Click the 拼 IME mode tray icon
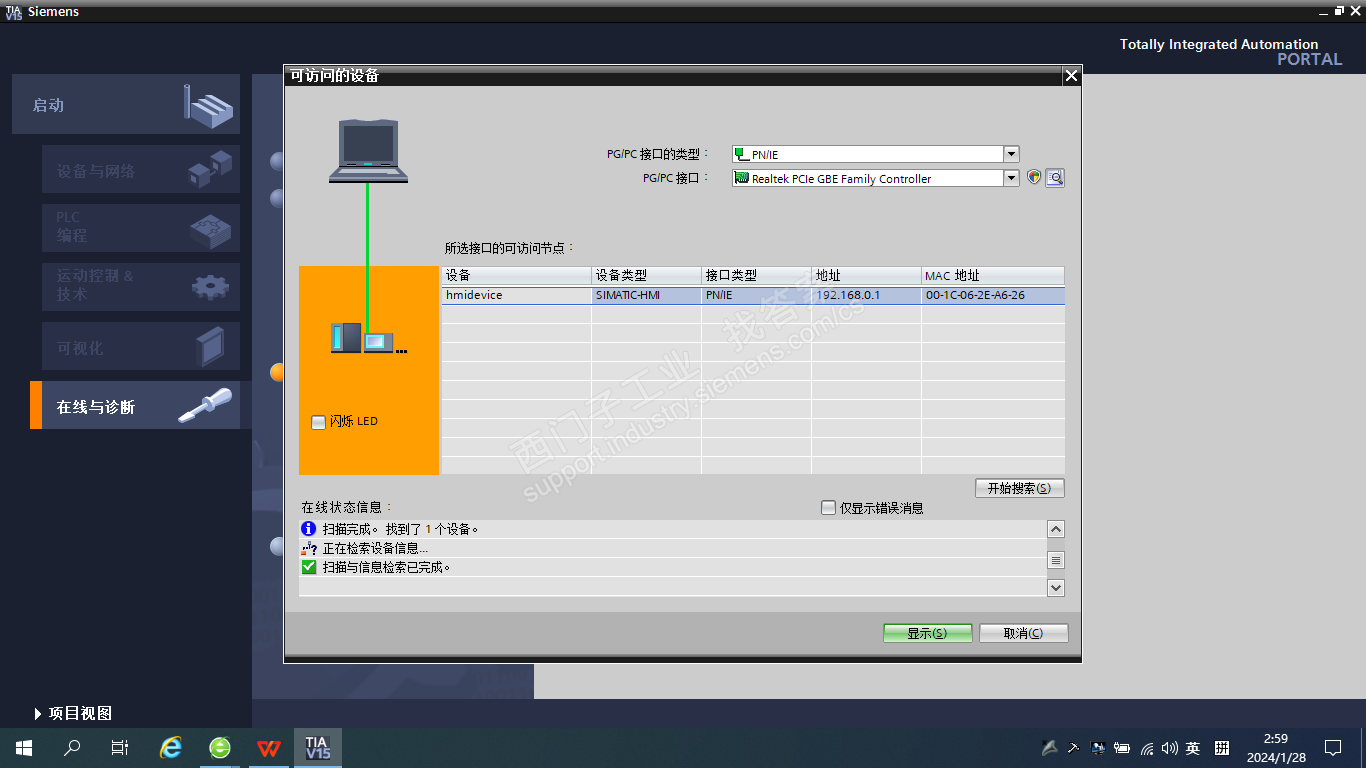1366x768 pixels. (x=1222, y=748)
